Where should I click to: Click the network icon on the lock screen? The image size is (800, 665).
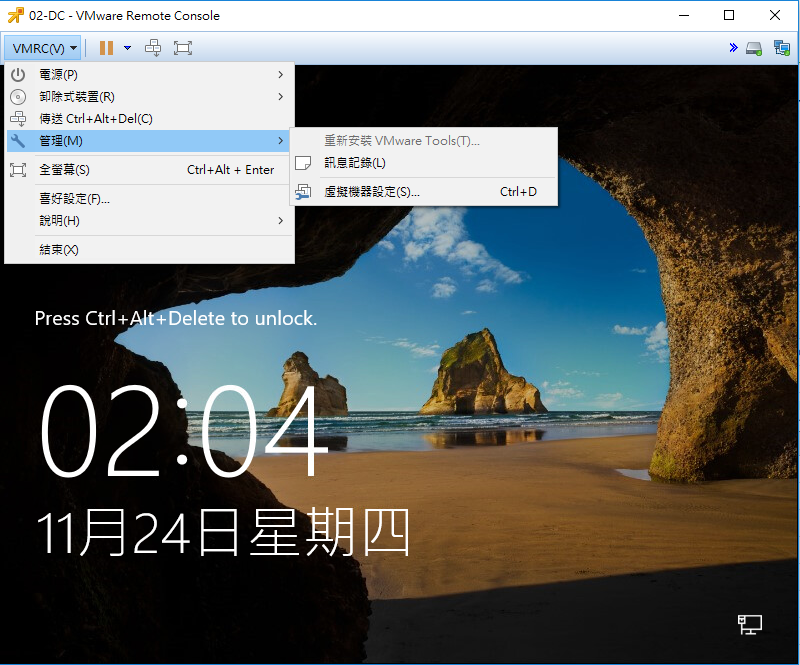click(748, 623)
